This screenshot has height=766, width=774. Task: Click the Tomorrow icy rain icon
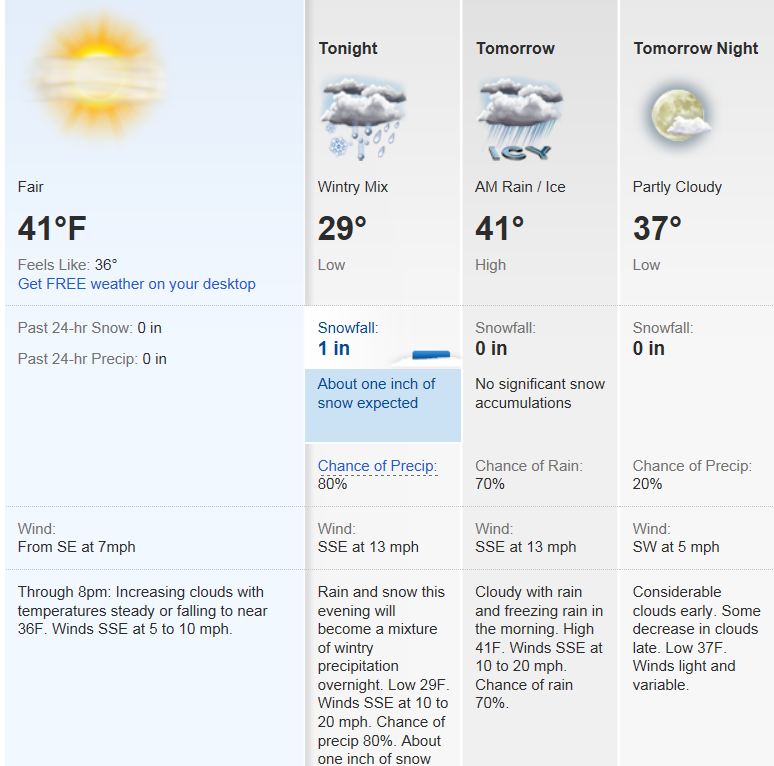[519, 120]
